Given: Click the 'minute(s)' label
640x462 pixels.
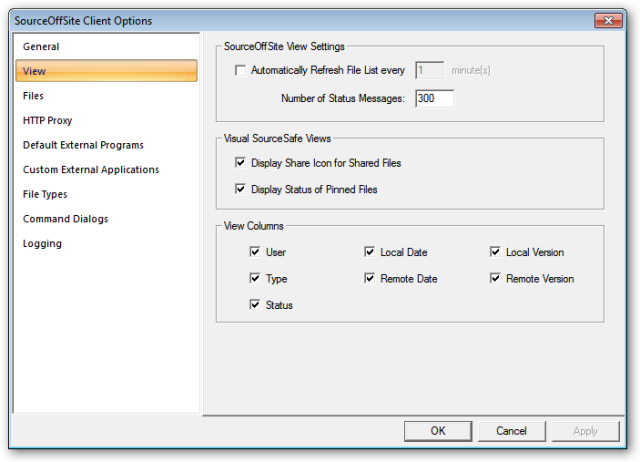Looking at the screenshot, I should tap(471, 70).
